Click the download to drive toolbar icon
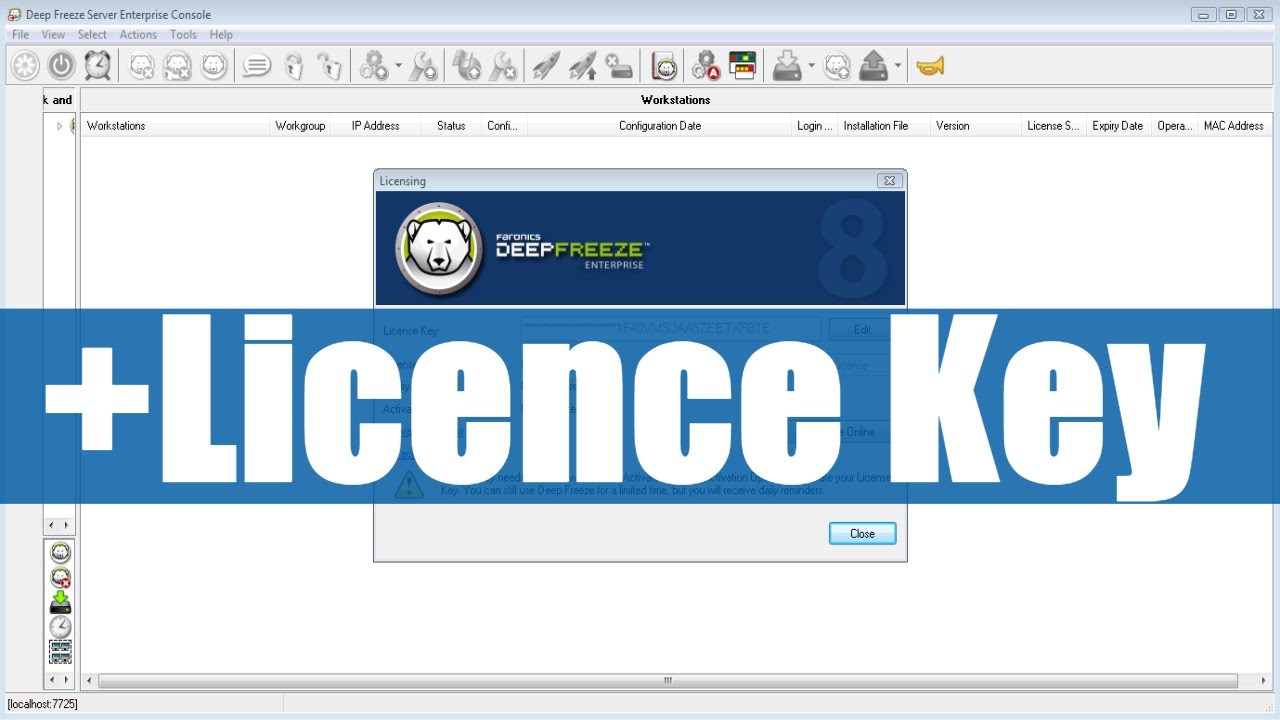 coord(787,66)
